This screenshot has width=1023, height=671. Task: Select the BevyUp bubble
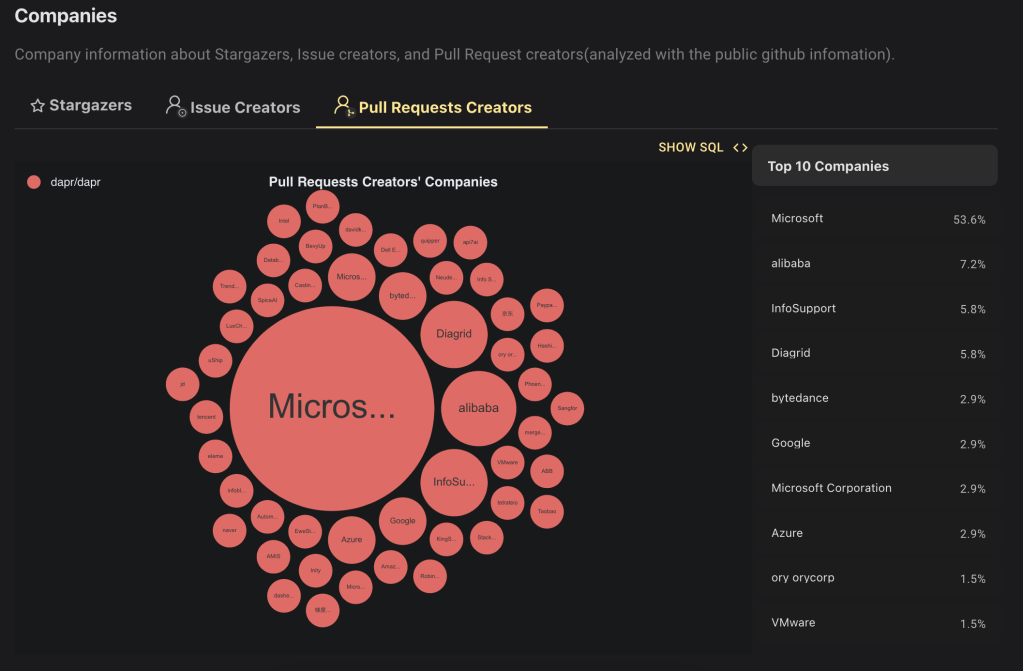[x=315, y=246]
